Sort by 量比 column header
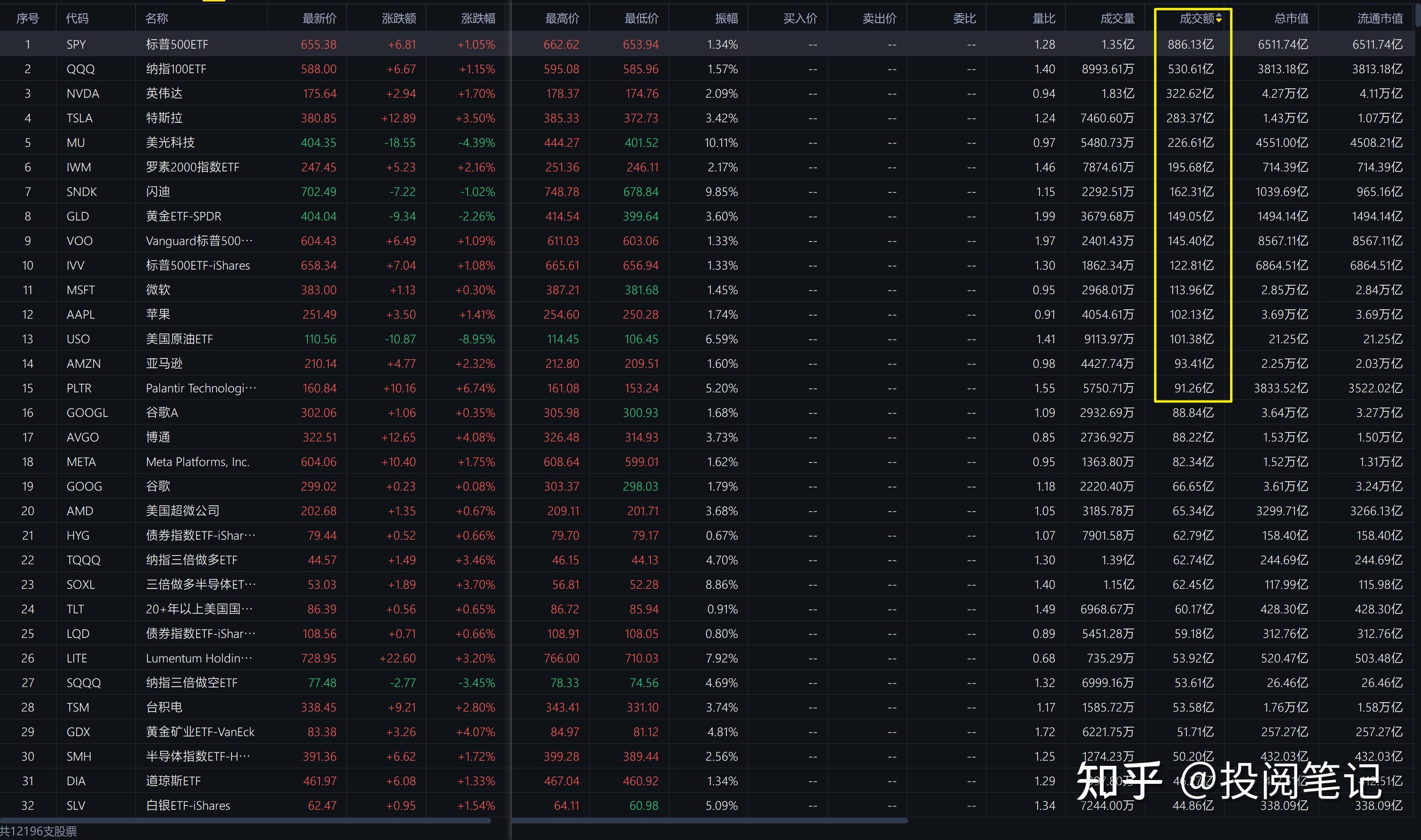Viewport: 1421px width, 840px height. tap(1044, 19)
